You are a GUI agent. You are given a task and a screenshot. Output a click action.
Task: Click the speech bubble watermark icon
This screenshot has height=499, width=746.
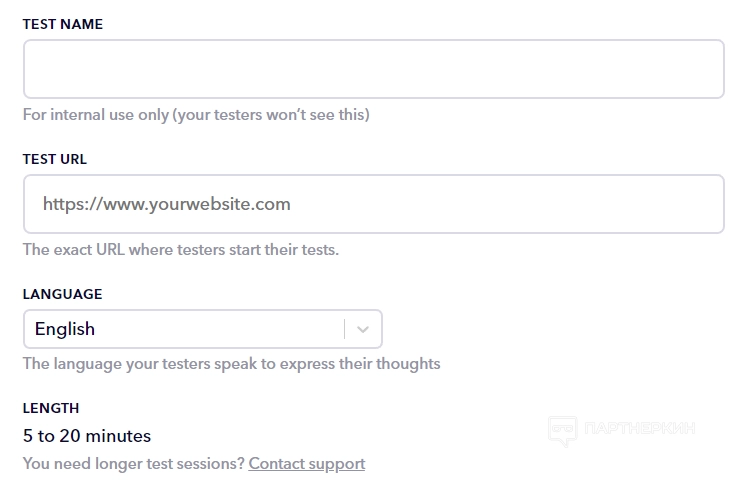(x=562, y=430)
